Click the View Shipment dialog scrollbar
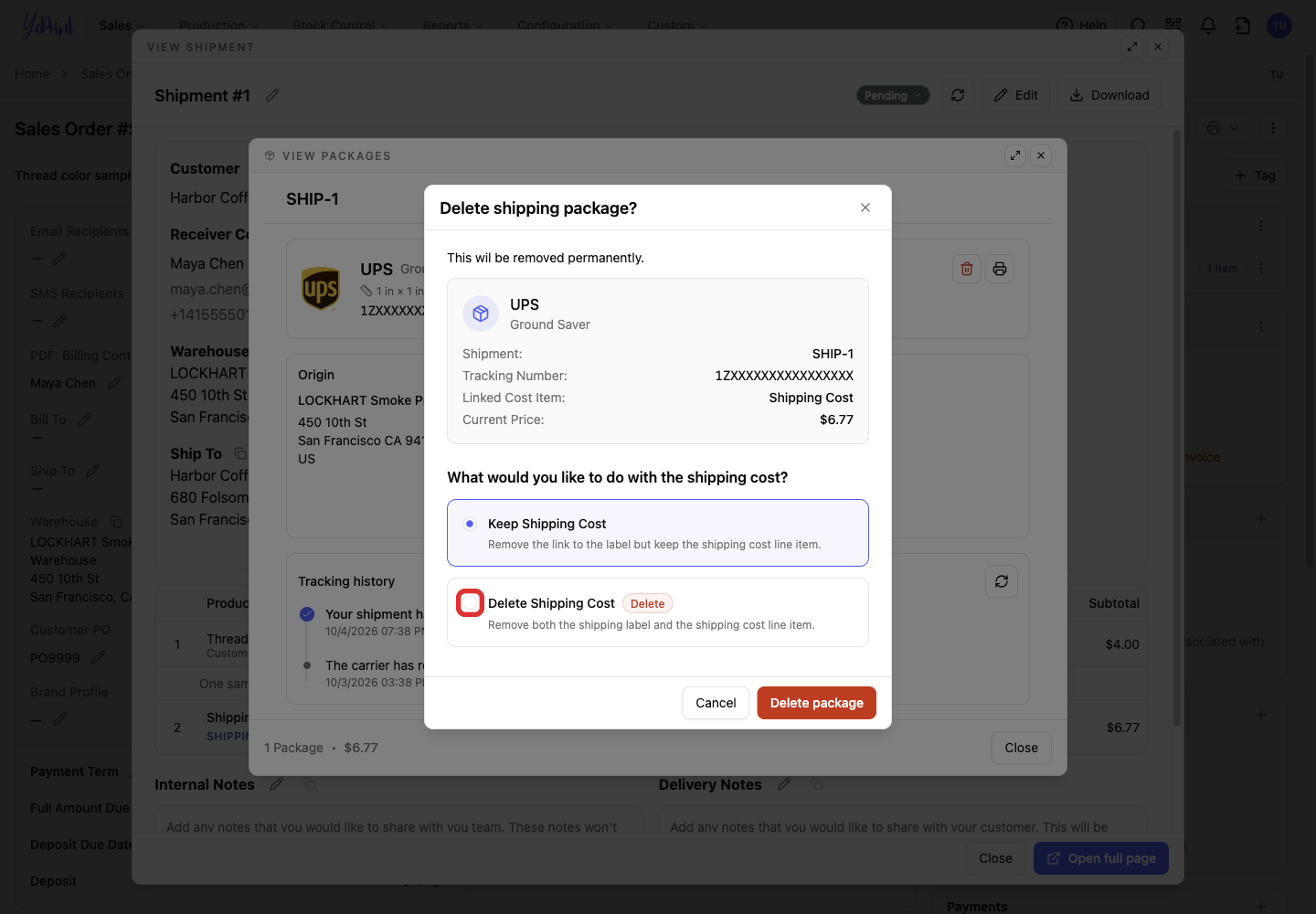Screen dimensions: 1316x914 (x=1177, y=430)
